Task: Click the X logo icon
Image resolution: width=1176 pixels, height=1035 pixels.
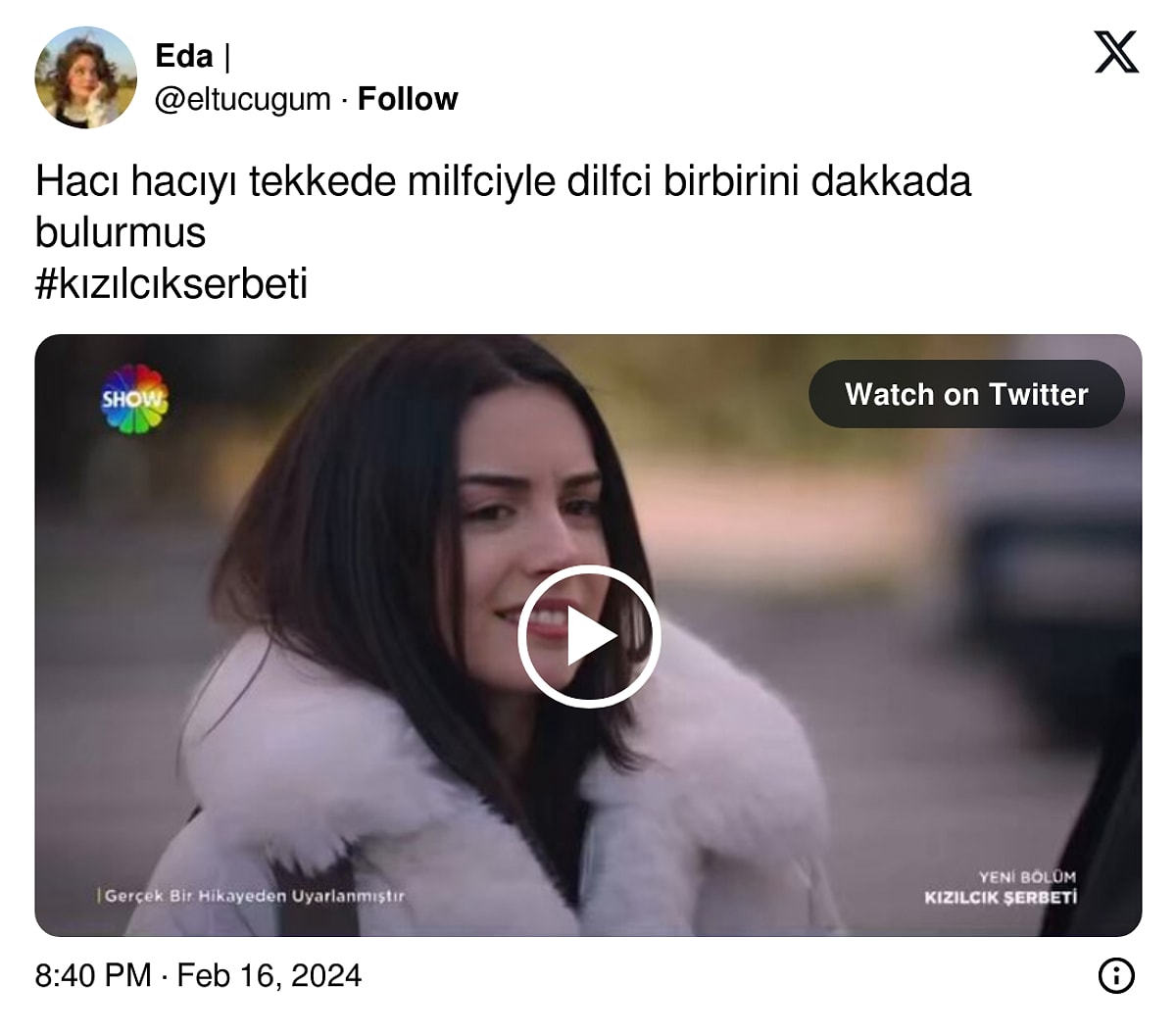Action: click(x=1116, y=52)
